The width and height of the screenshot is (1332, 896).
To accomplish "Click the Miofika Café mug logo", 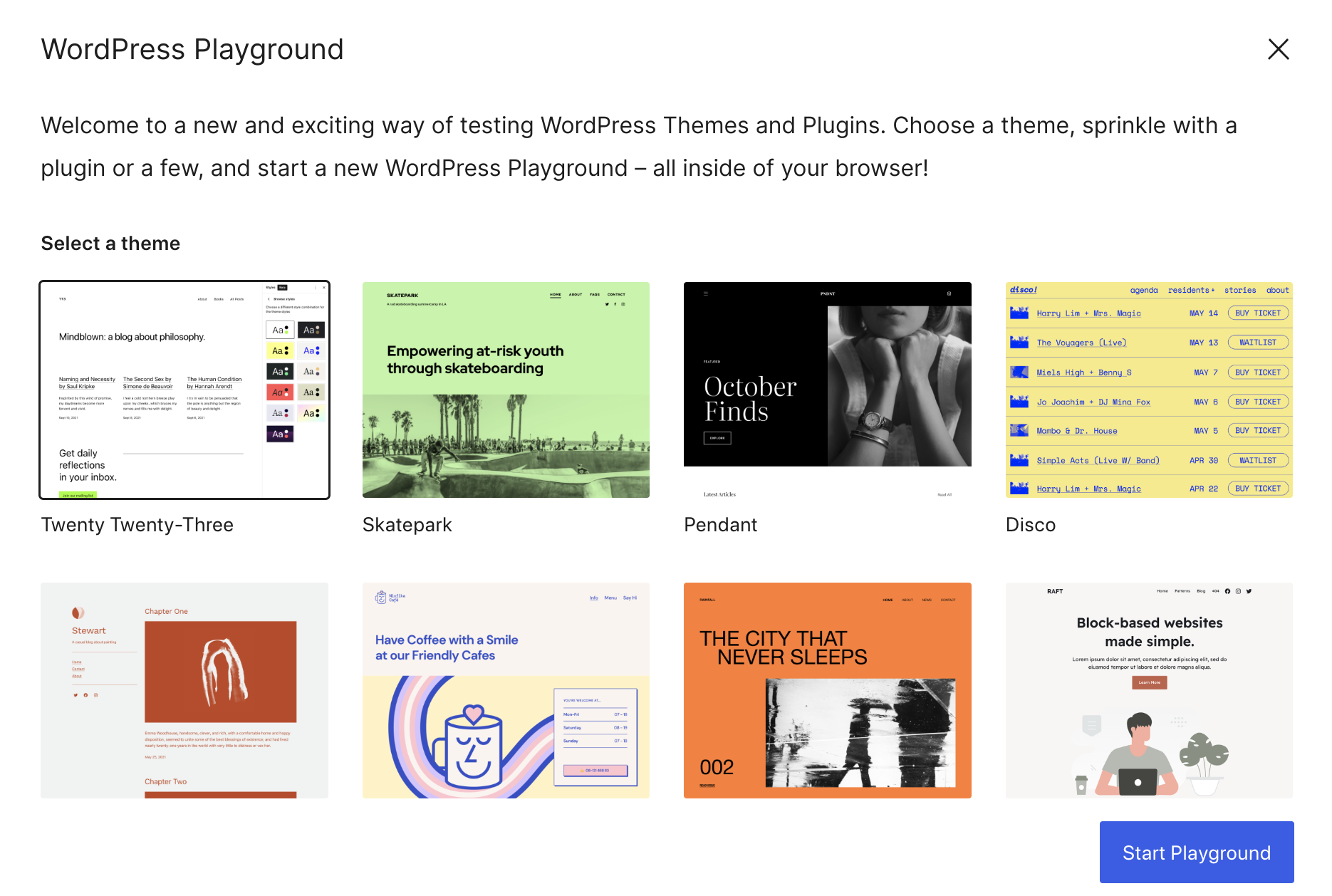I will 382,598.
